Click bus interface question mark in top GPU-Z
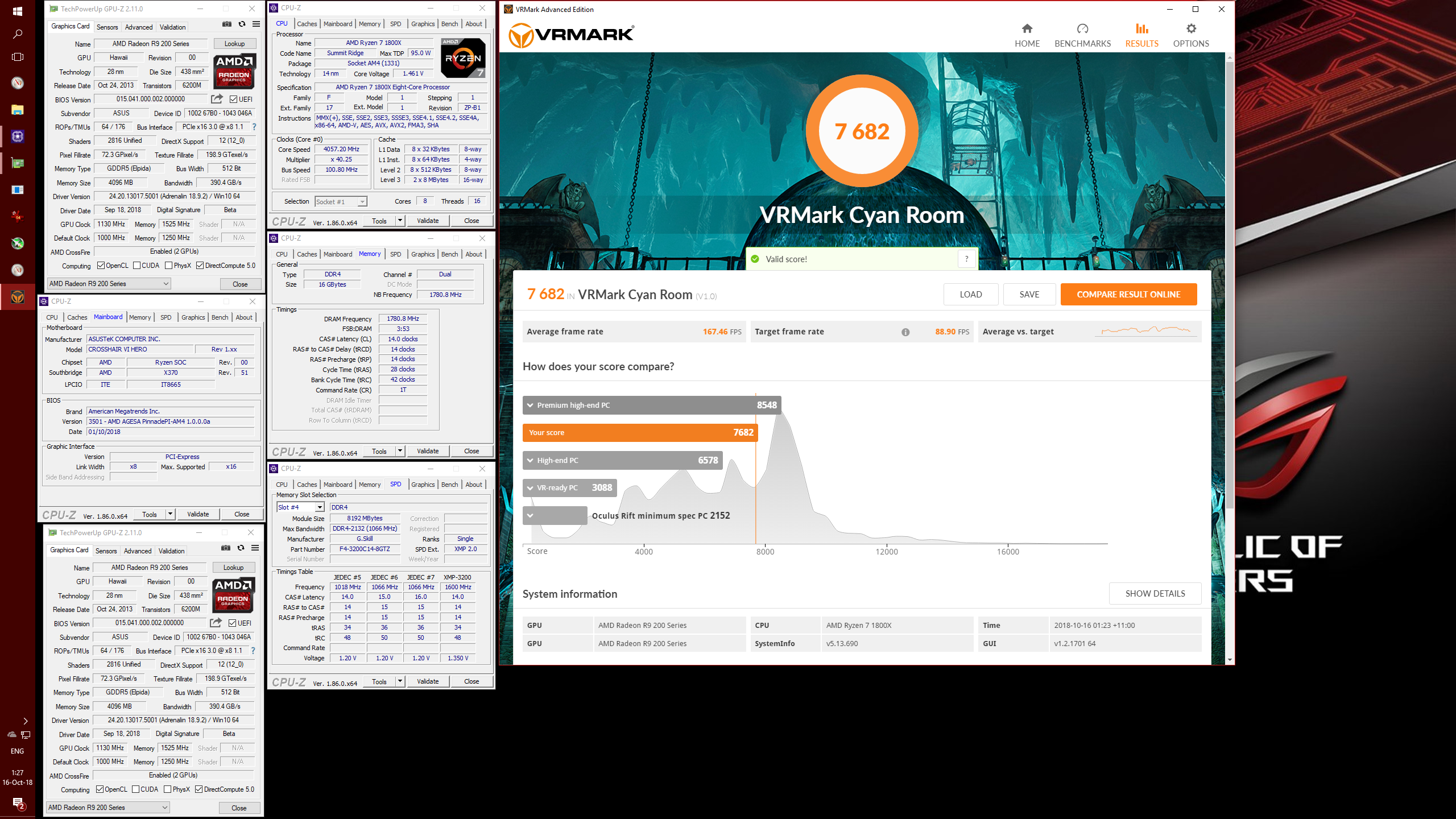Viewport: 1456px width, 819px height. click(254, 127)
